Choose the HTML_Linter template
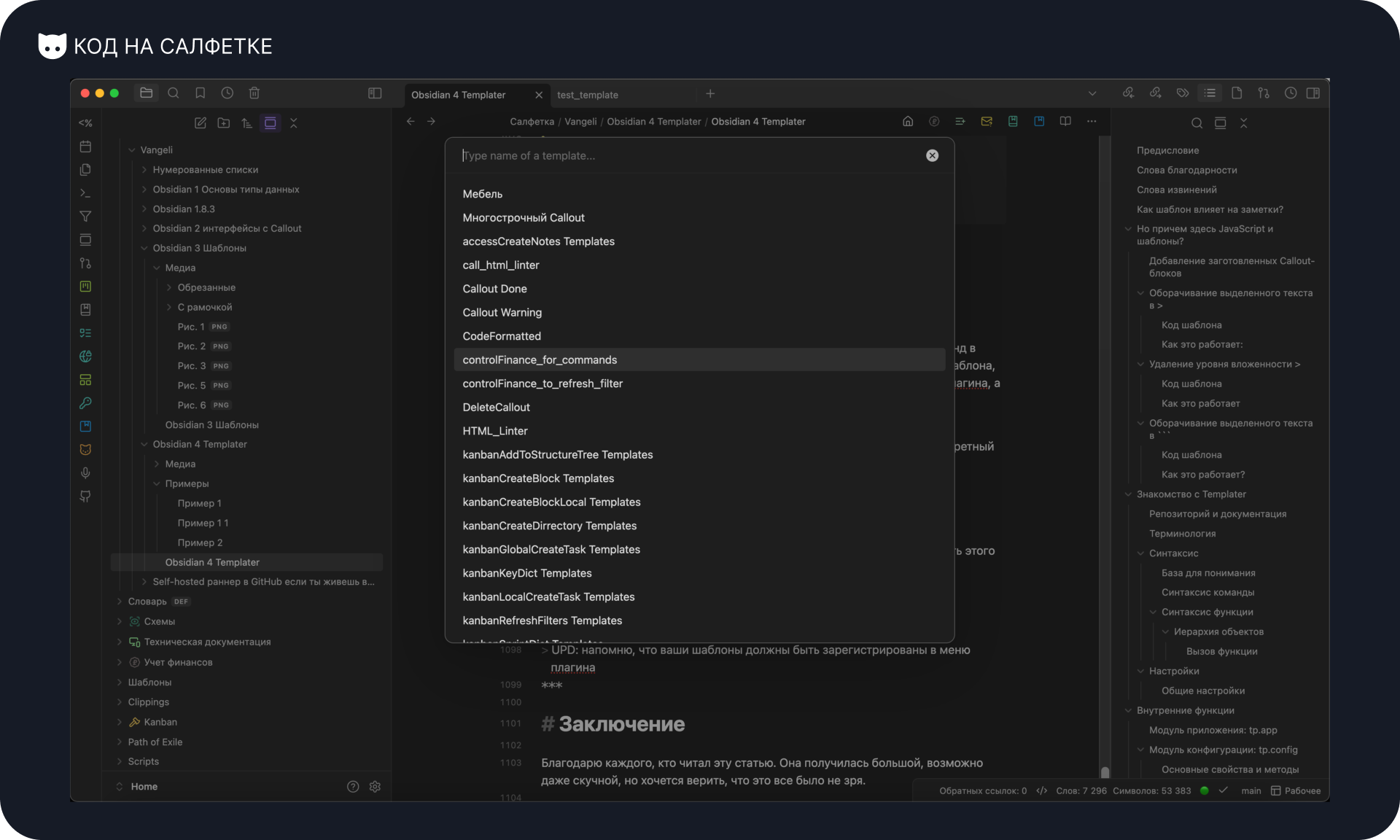 [x=699, y=431]
